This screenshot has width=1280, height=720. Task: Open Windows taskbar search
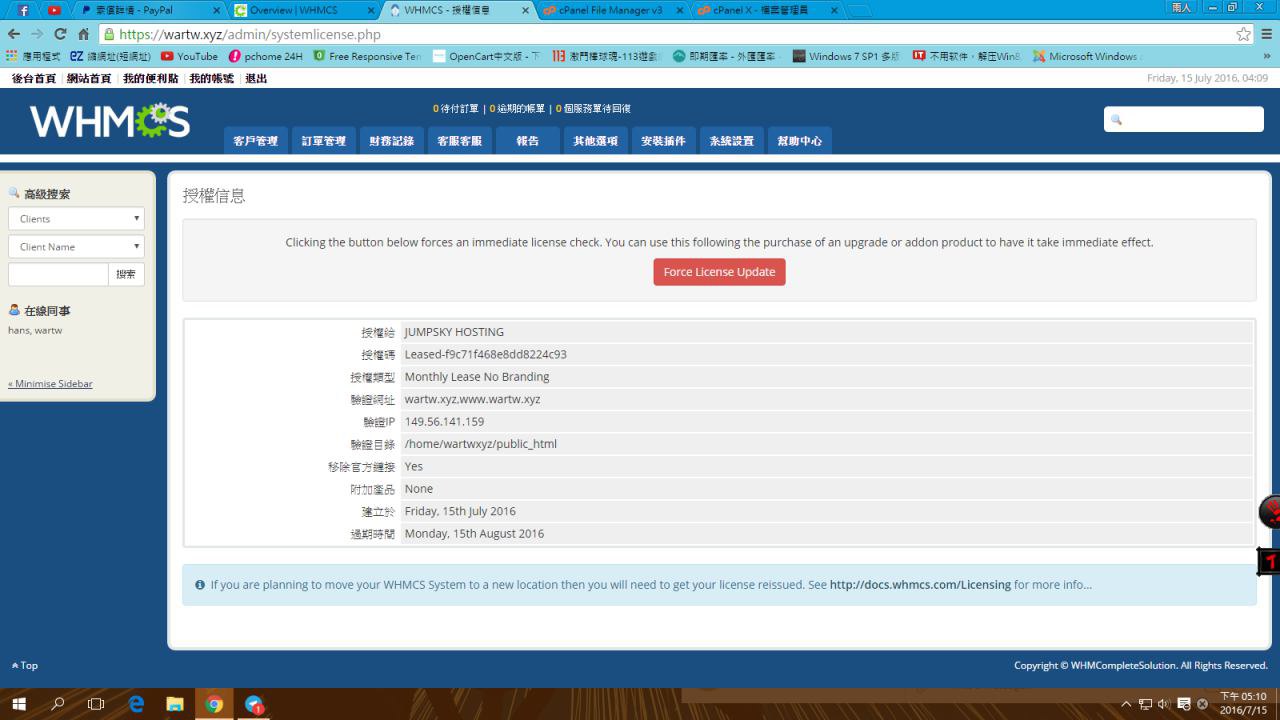[x=58, y=704]
